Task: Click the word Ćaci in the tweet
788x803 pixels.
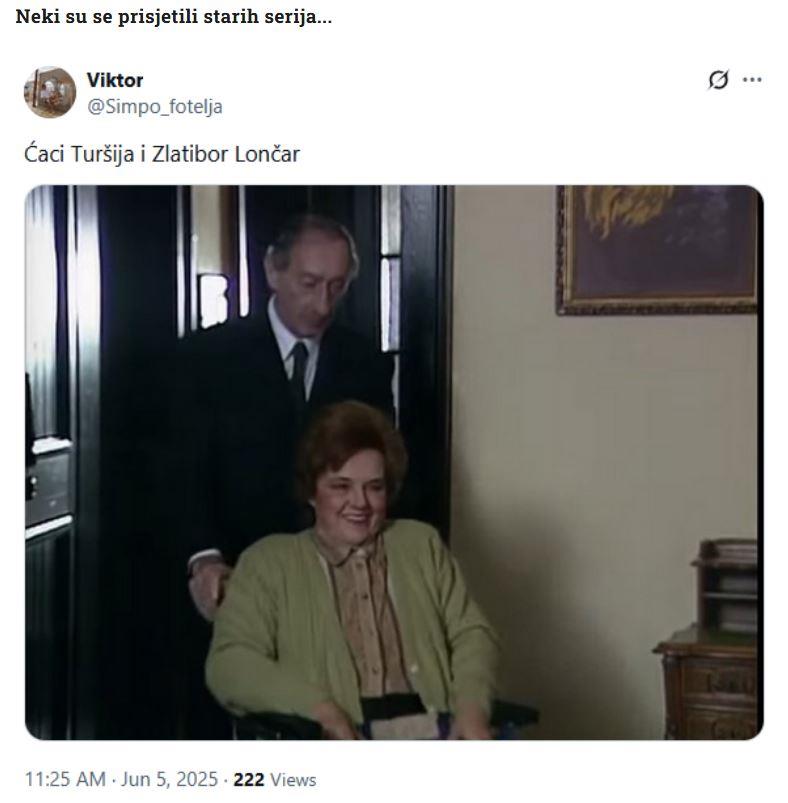Action: click(44, 154)
